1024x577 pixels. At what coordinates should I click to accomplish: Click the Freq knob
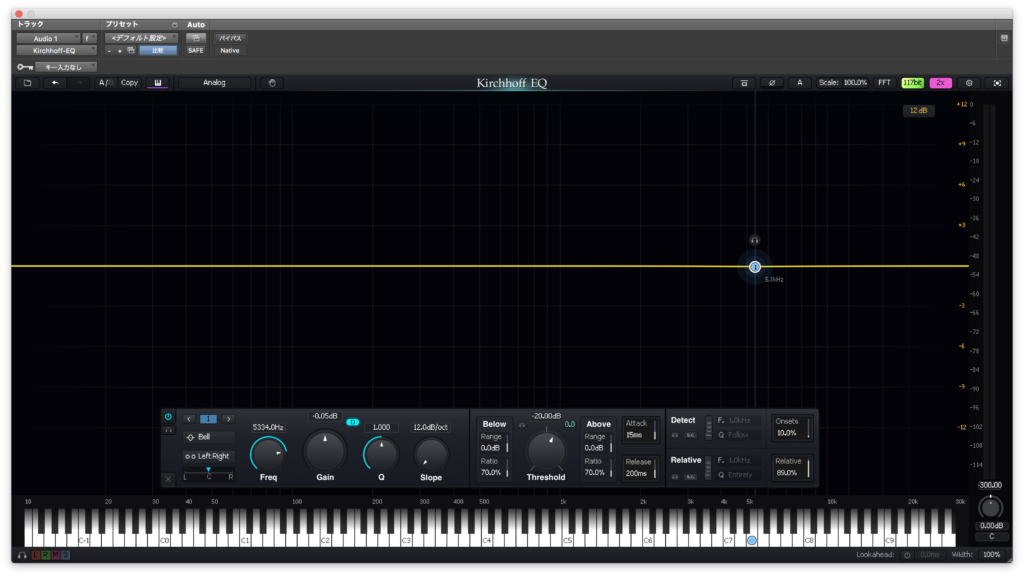coord(268,454)
